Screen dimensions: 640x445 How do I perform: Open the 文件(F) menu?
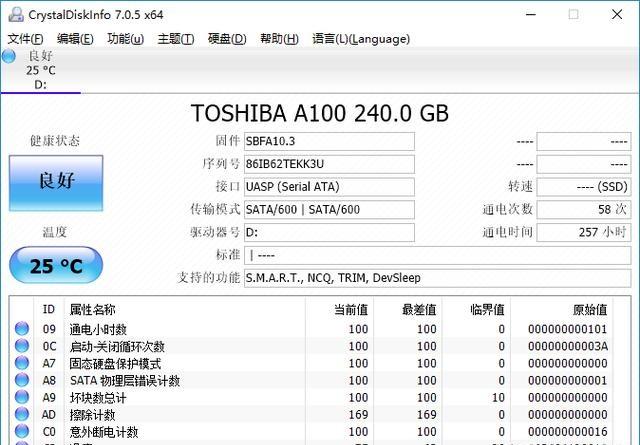[25, 39]
